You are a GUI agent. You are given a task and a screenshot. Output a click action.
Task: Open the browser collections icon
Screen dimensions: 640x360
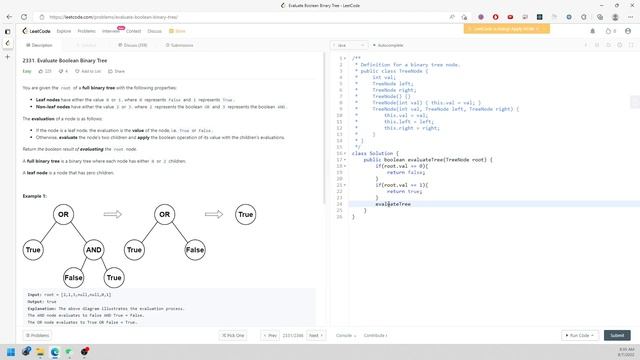pyautogui.click(x=600, y=17)
